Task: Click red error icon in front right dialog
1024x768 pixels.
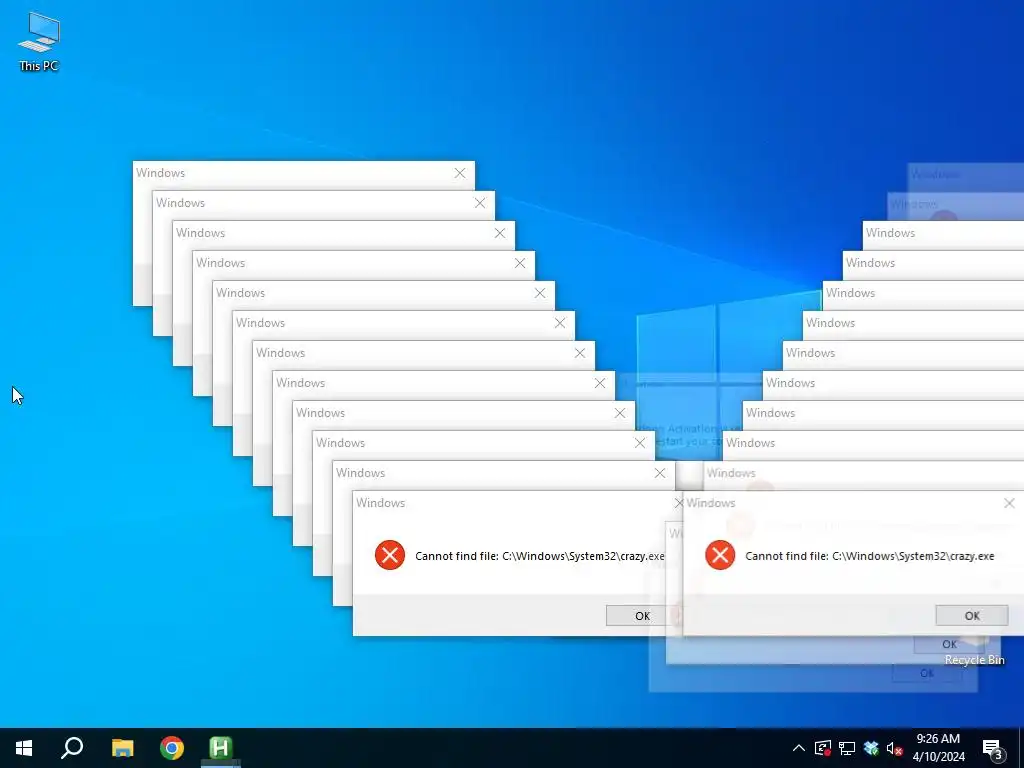Action: [x=720, y=555]
